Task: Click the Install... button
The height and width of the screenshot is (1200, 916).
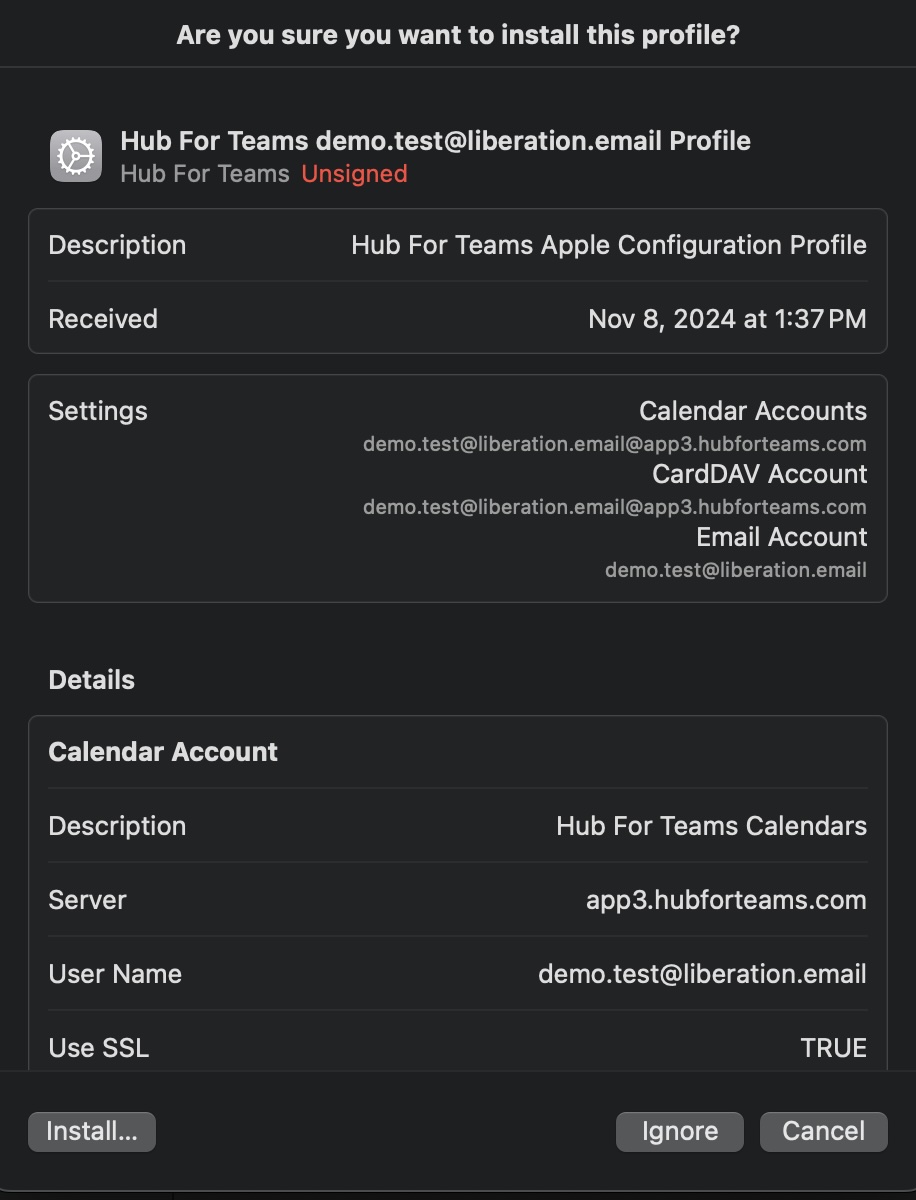Action: click(92, 1131)
